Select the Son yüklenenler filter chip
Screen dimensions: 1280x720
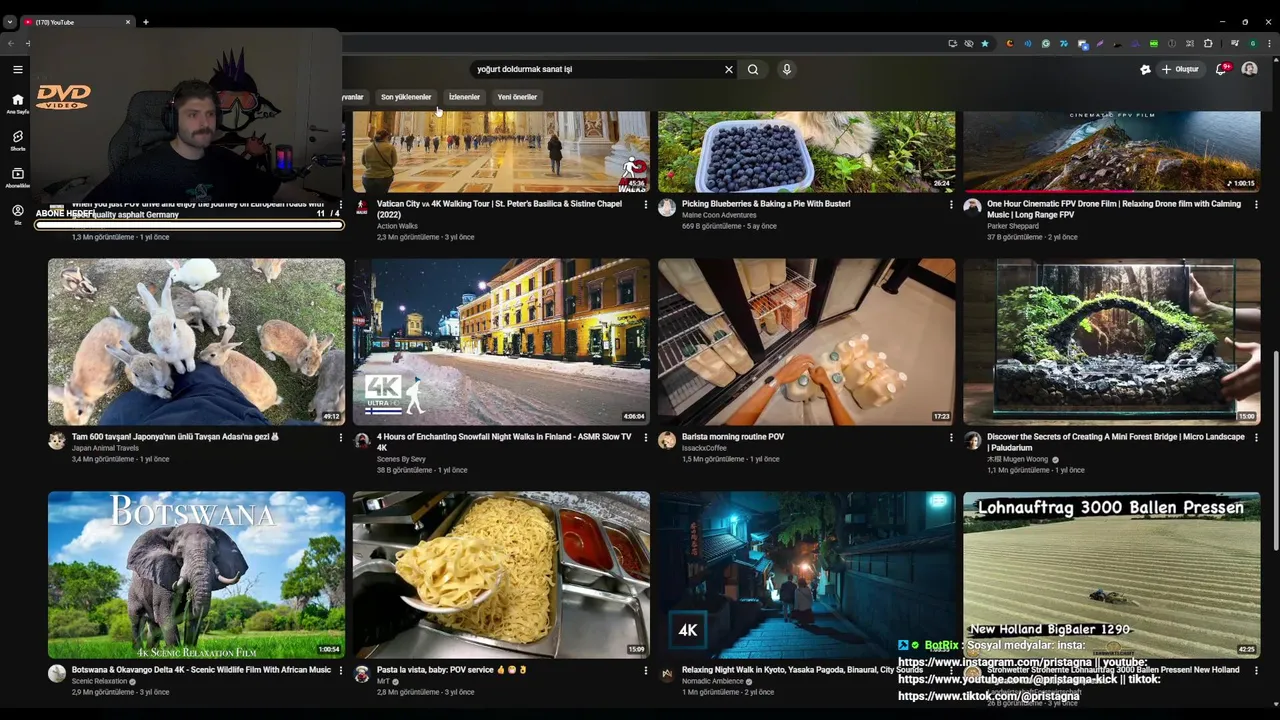406,97
